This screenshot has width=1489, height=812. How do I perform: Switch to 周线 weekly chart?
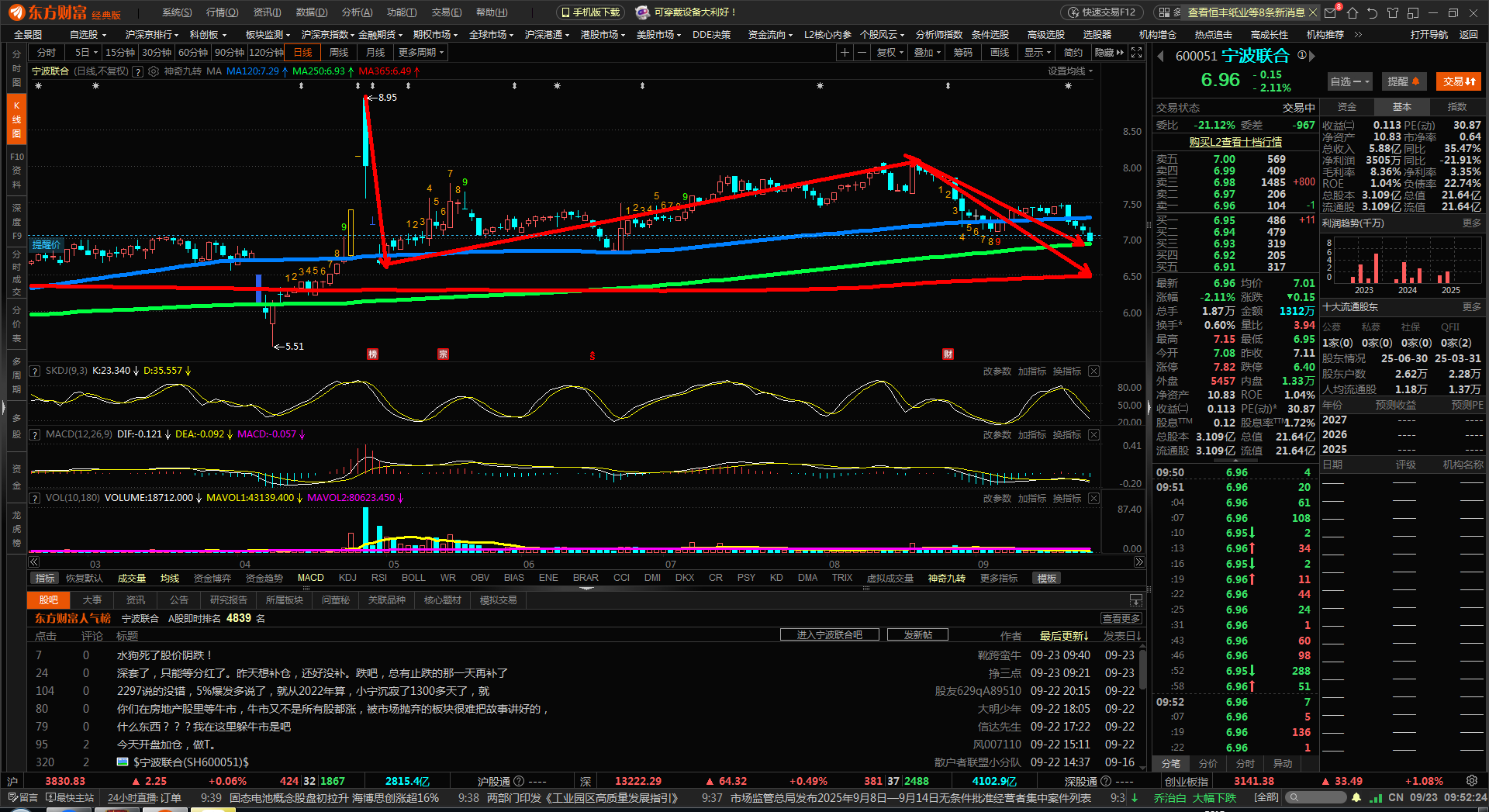(x=339, y=53)
